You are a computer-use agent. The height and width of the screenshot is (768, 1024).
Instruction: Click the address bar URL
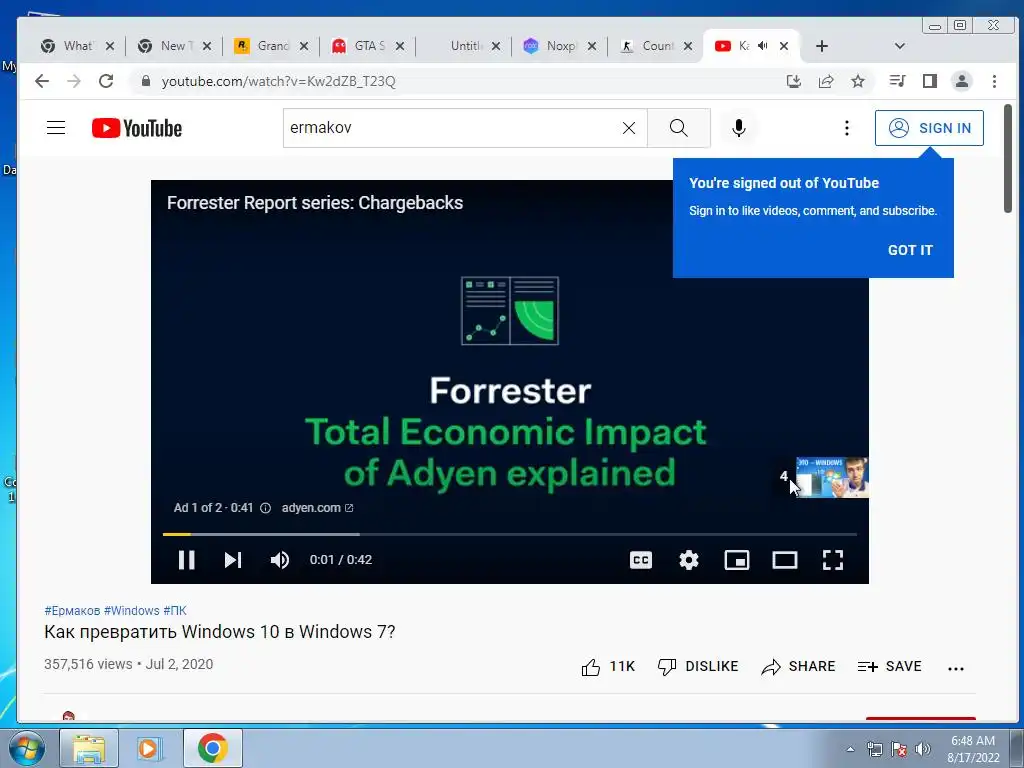[x=278, y=81]
